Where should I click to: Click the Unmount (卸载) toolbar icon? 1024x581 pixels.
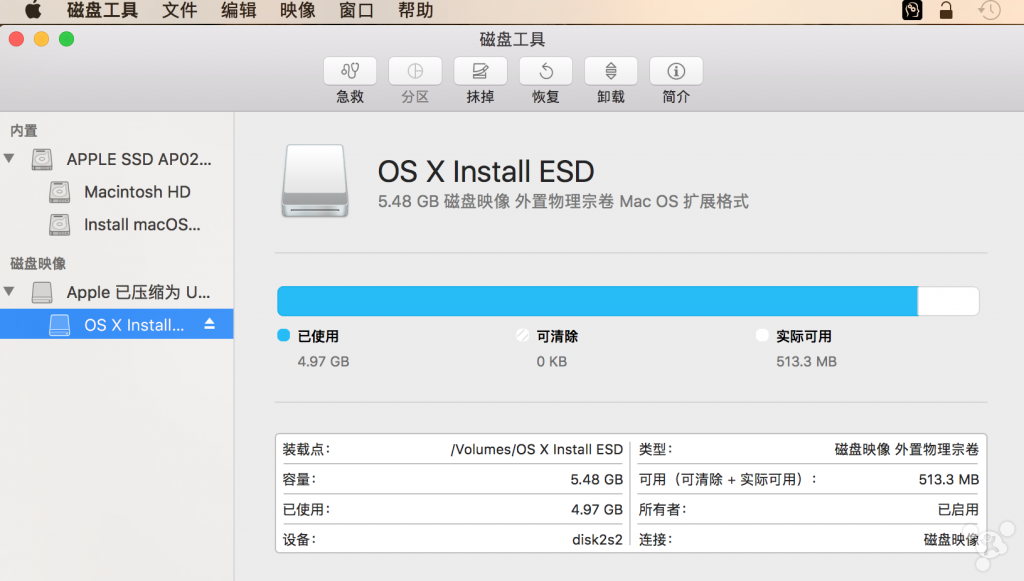click(x=611, y=71)
